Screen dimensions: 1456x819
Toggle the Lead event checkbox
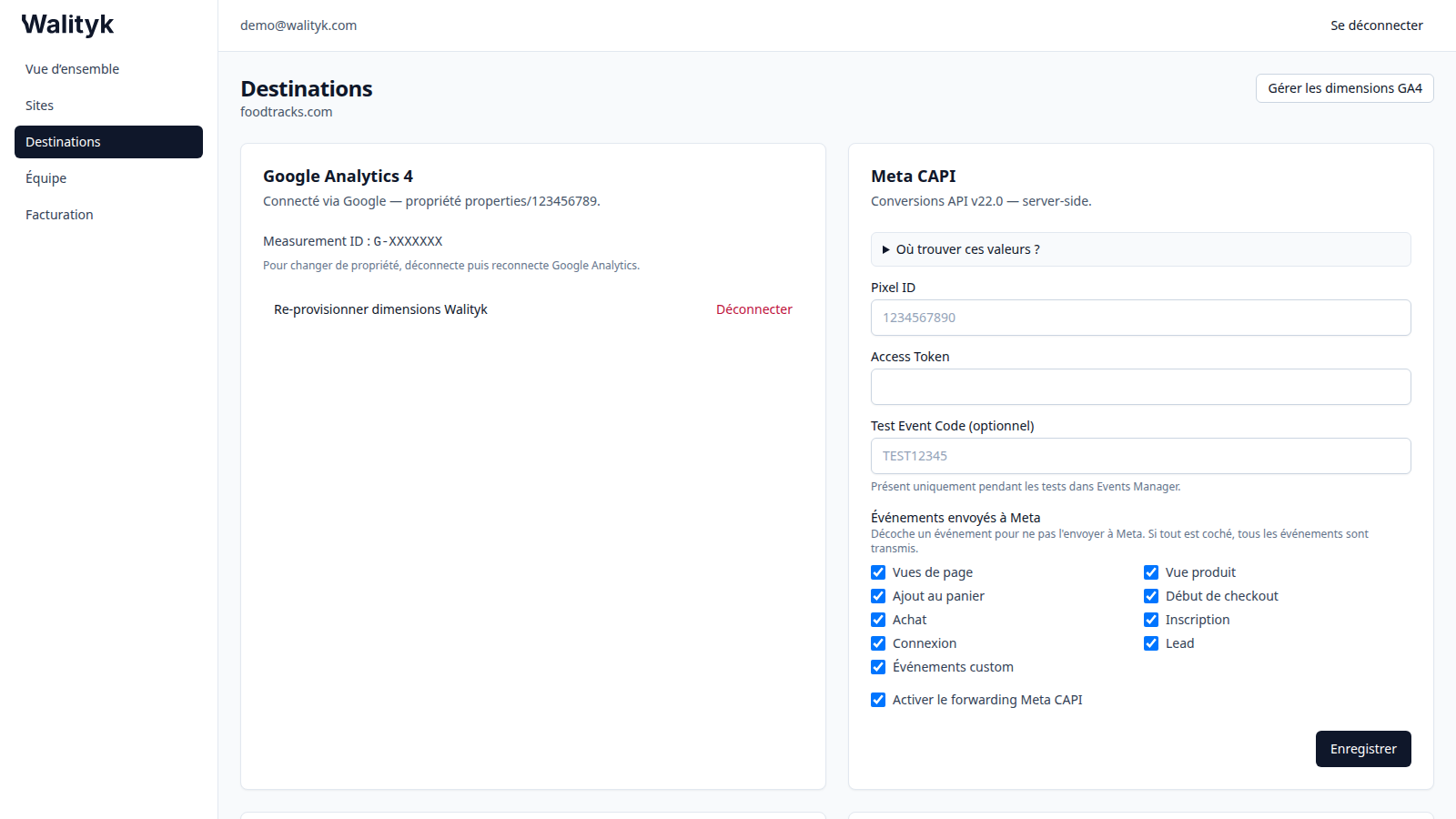click(x=1151, y=643)
